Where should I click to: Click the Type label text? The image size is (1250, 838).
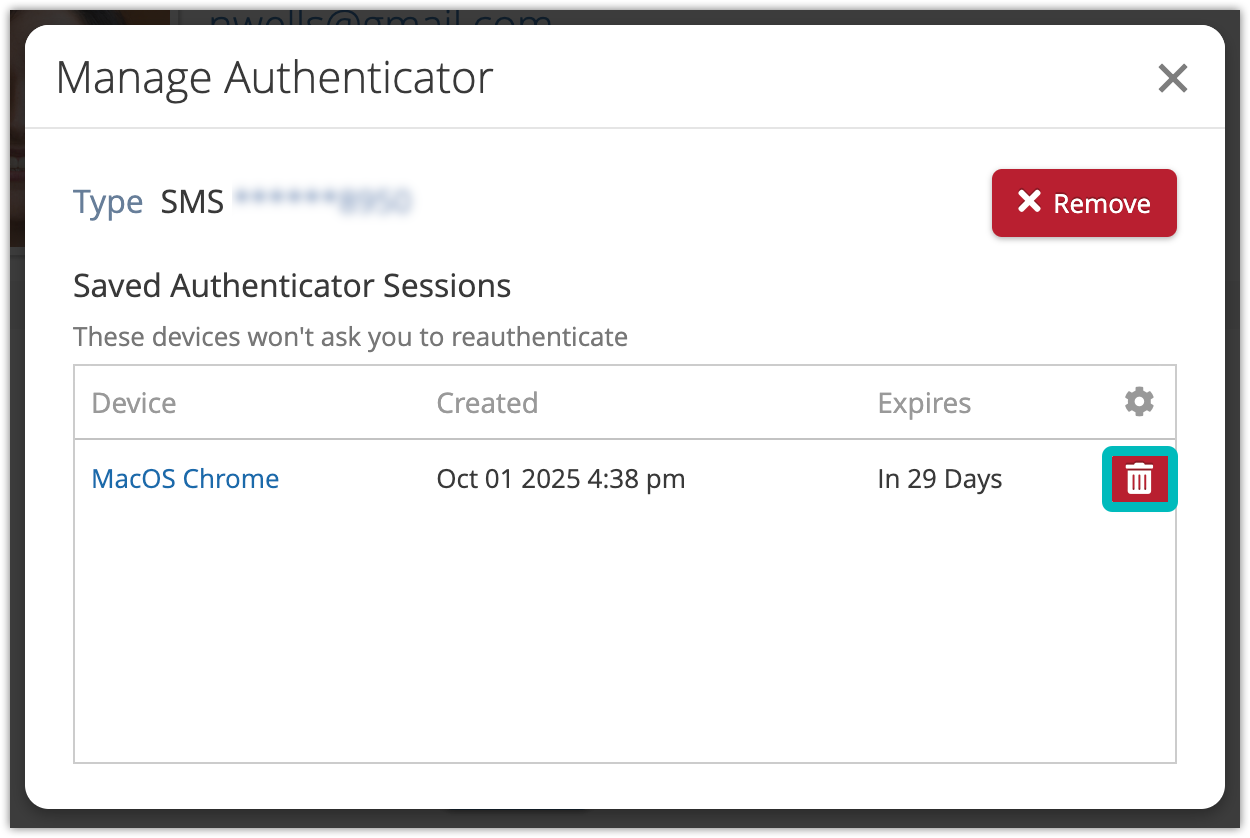pyautogui.click(x=108, y=202)
